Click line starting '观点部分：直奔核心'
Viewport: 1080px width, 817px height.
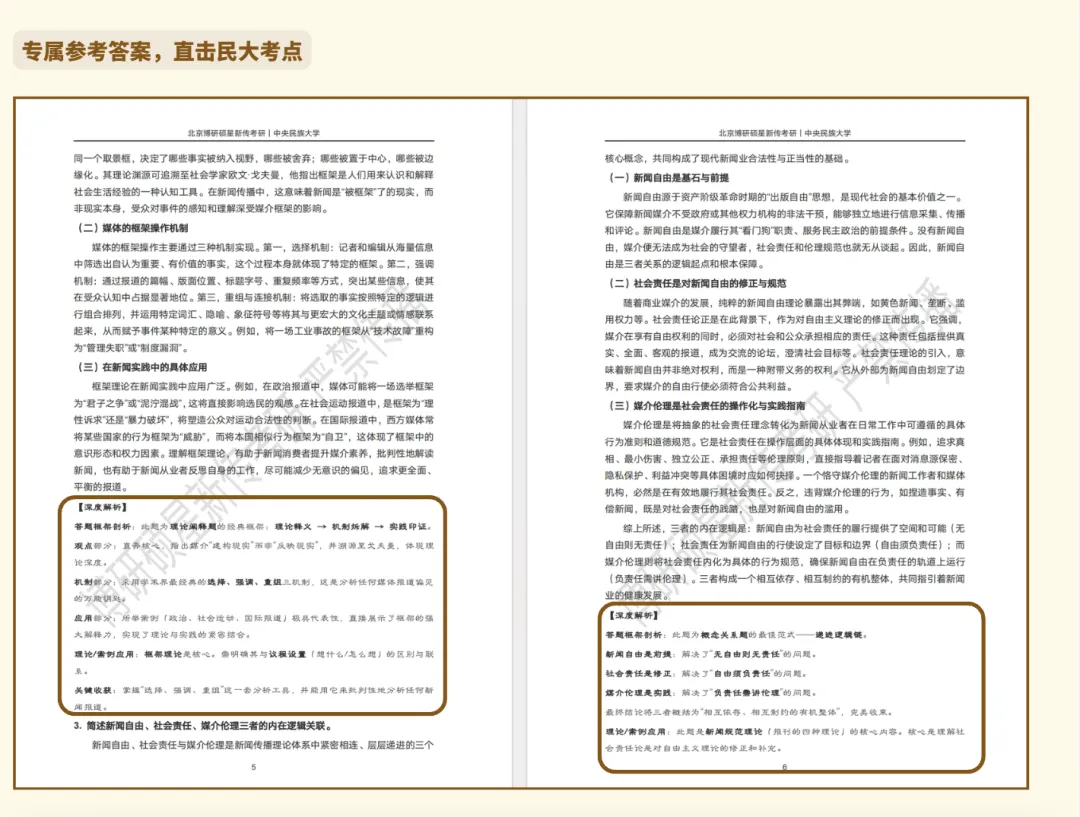[x=253, y=546]
